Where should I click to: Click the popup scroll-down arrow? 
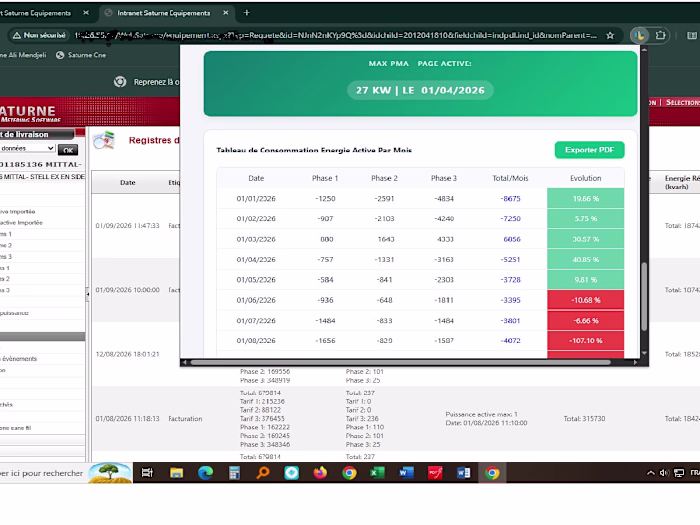click(644, 353)
